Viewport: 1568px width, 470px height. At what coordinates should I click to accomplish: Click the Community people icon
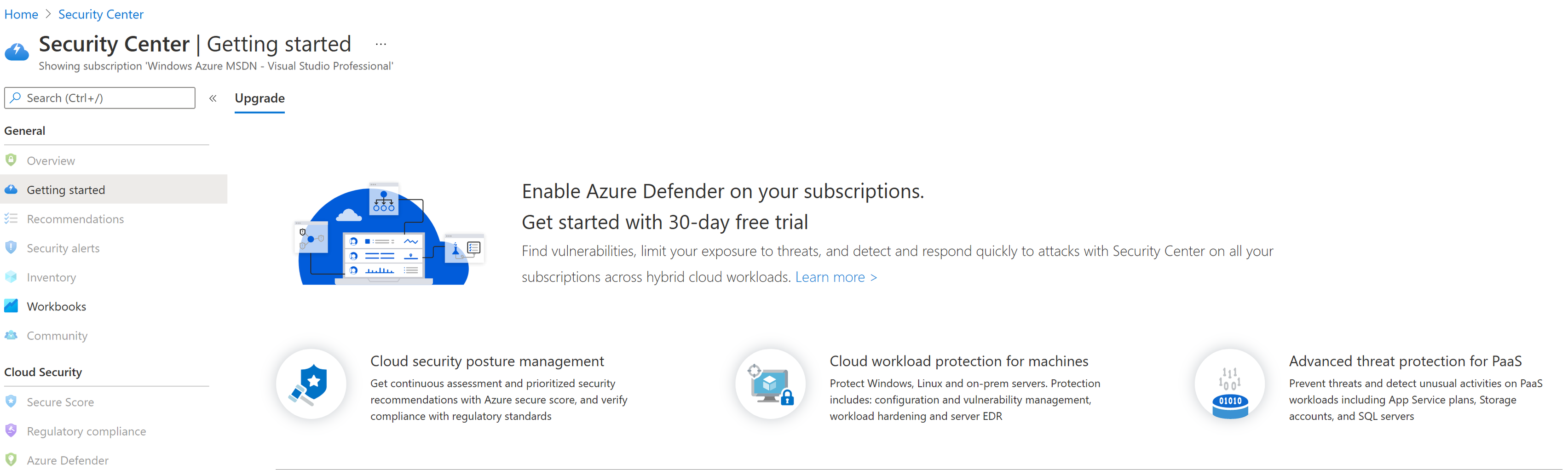pyautogui.click(x=11, y=335)
